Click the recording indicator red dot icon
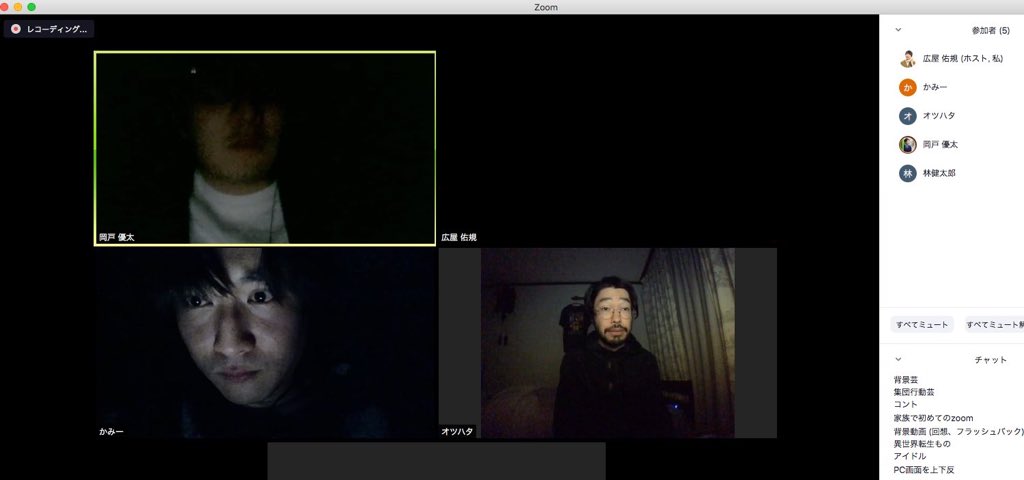Screen dimensions: 1024x480 16,29
